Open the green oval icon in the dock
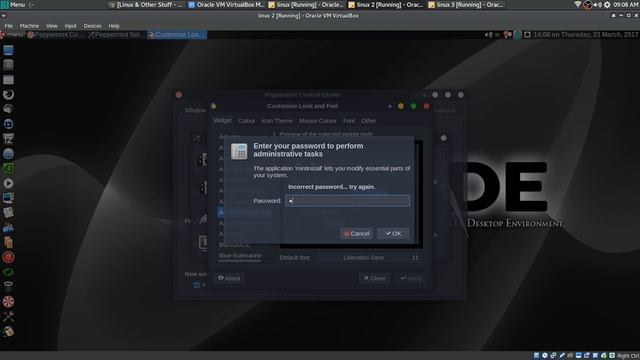Viewport: 640px width, 360px height. coord(8,272)
